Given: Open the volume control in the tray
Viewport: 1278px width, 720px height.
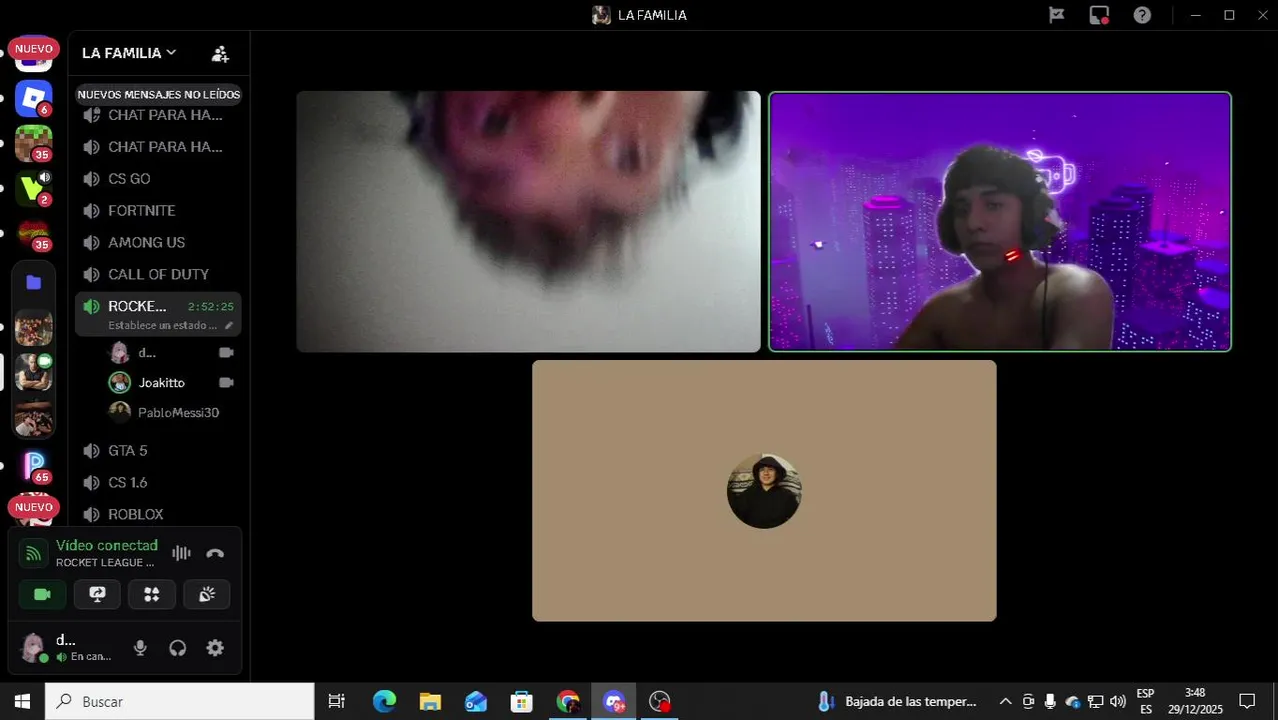Looking at the screenshot, I should pyautogui.click(x=1118, y=702).
